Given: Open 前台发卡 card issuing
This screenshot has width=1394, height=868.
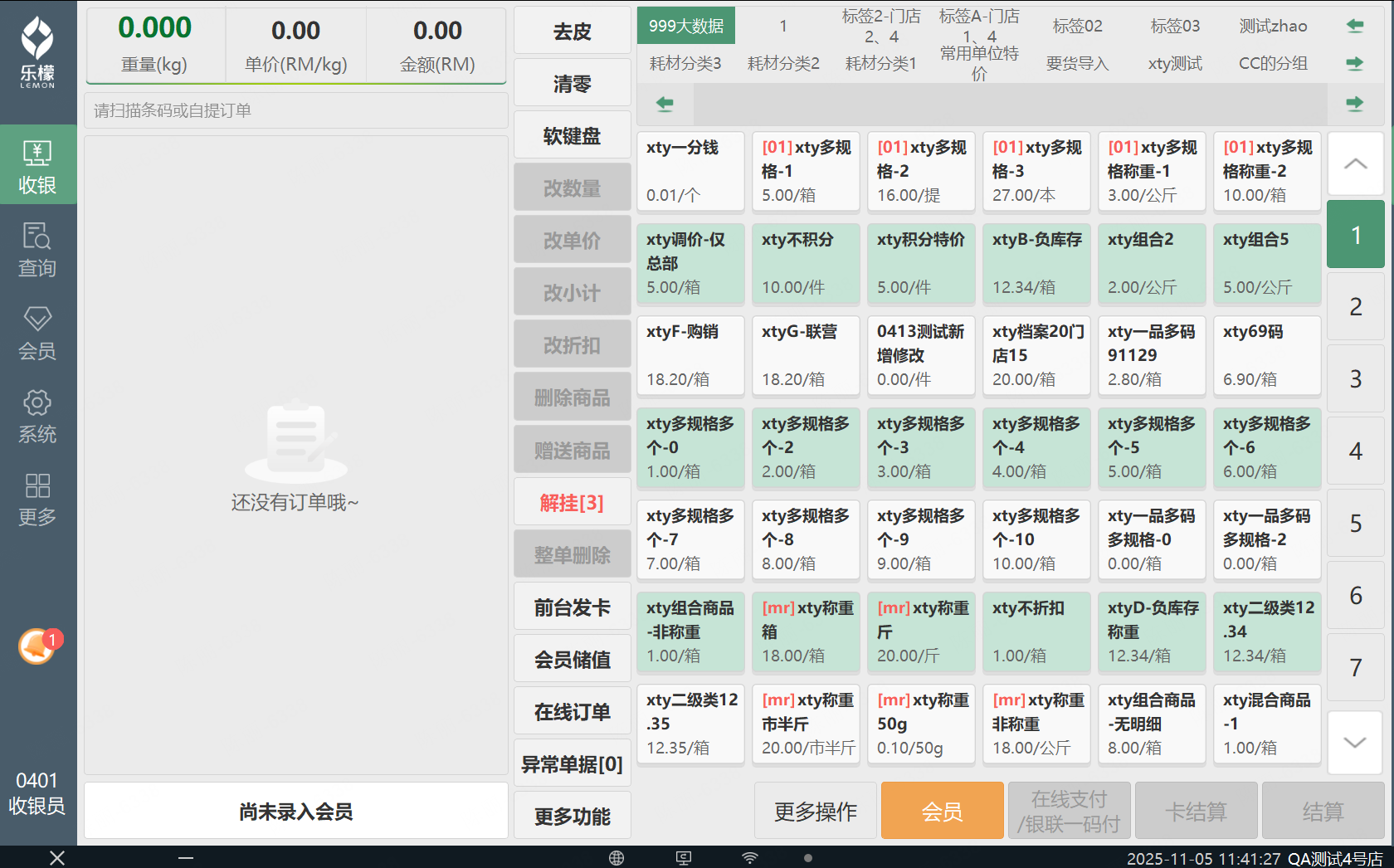Looking at the screenshot, I should coord(572,607).
